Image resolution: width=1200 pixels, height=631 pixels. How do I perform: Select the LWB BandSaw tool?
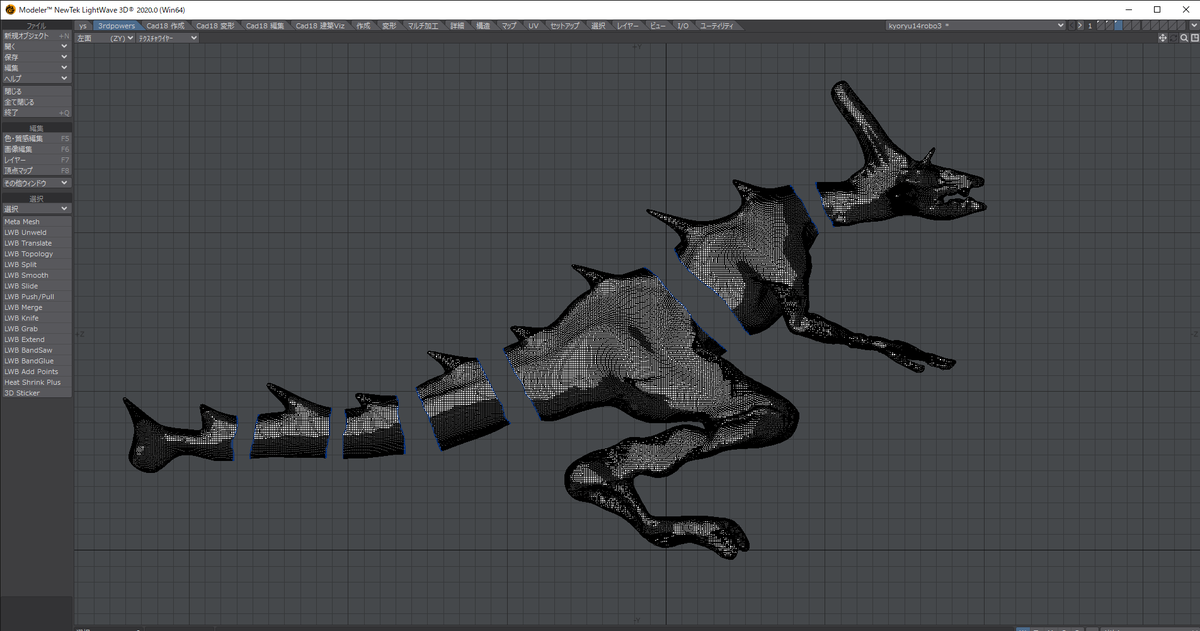coord(36,350)
